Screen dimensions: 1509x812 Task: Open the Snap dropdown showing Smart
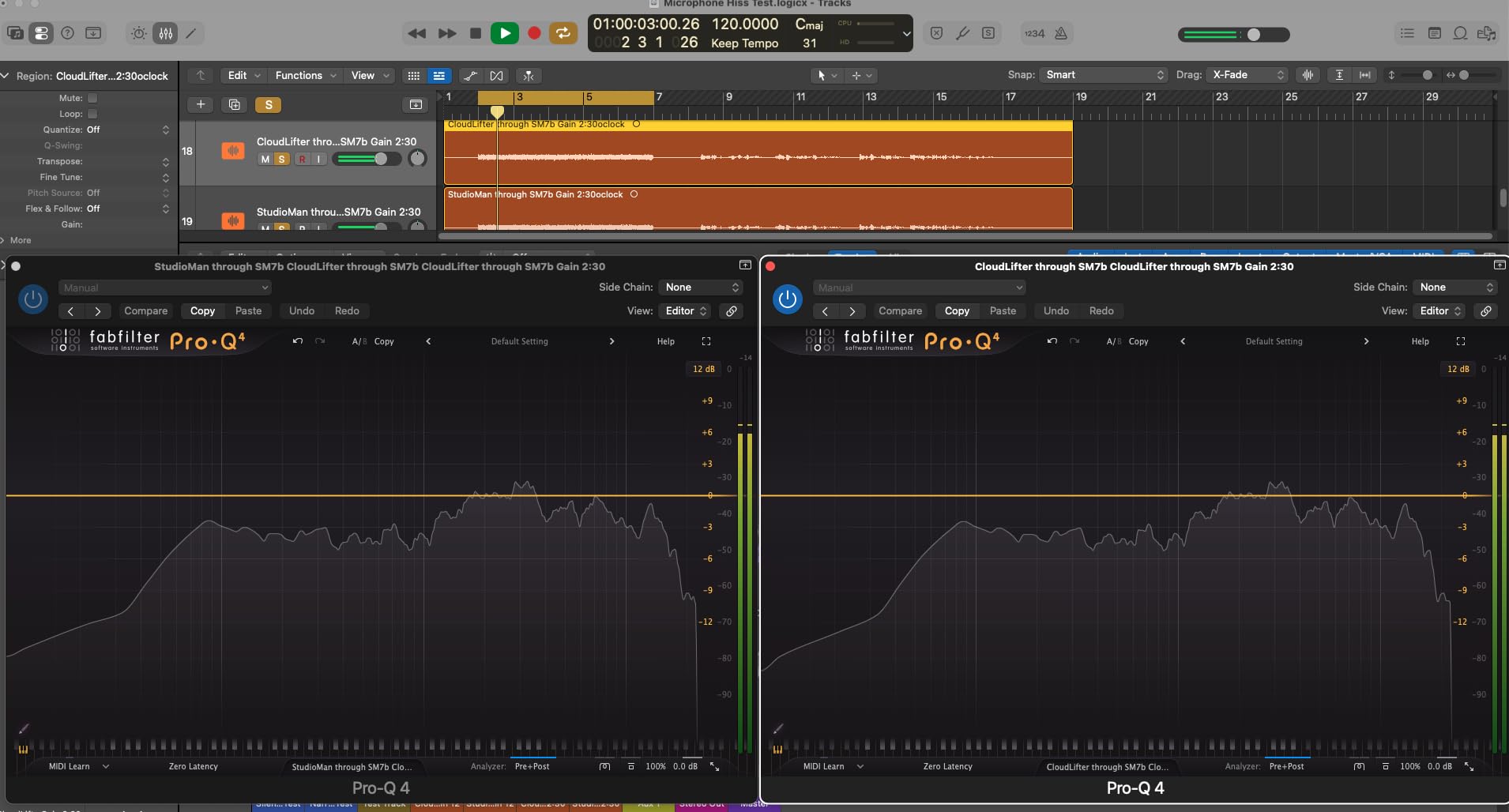1103,75
